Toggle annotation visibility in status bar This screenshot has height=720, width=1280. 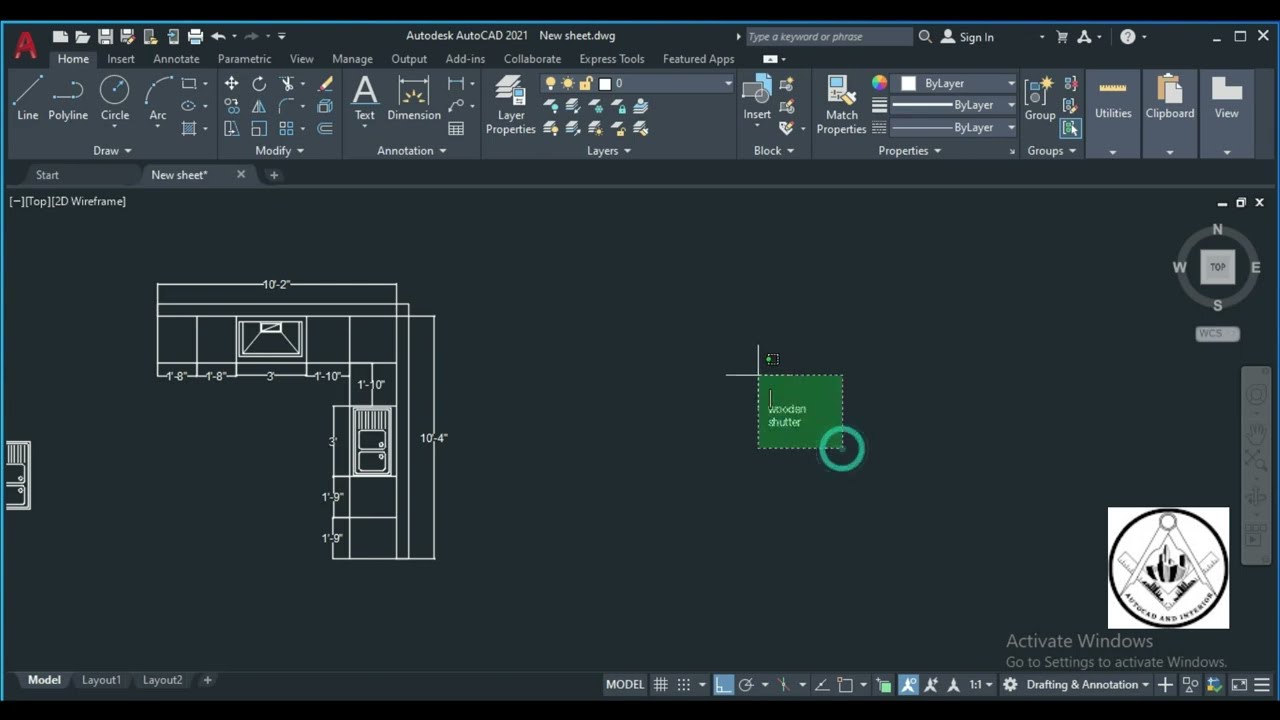pos(908,685)
